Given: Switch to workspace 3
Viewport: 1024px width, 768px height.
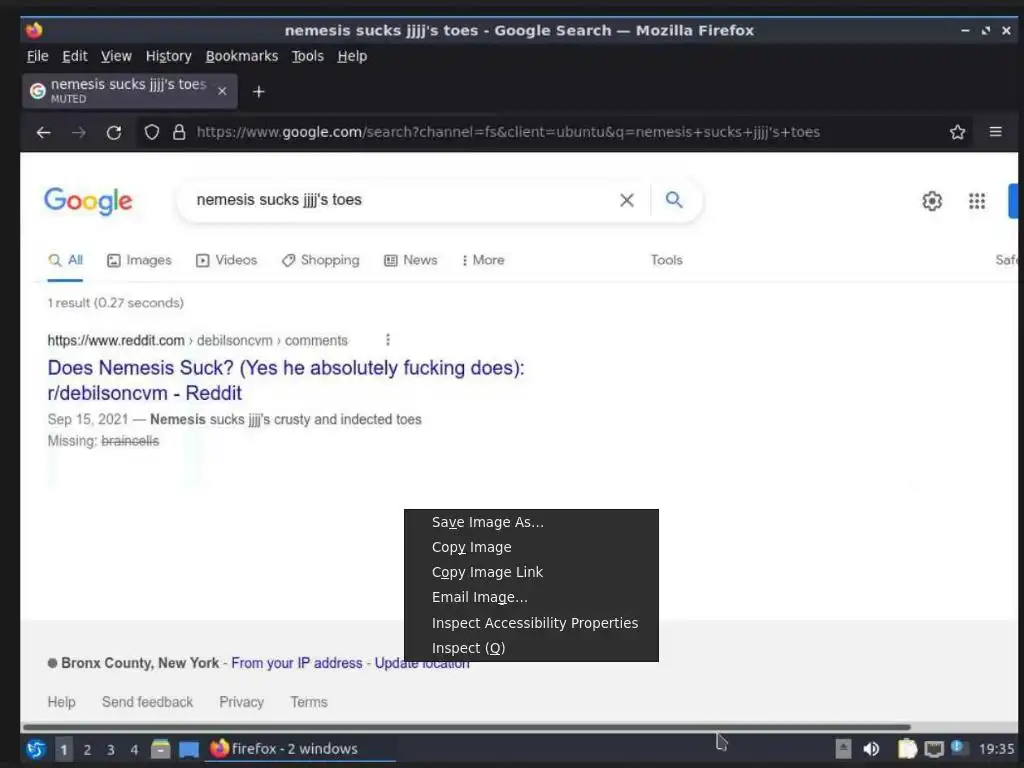Looking at the screenshot, I should click(x=110, y=749).
